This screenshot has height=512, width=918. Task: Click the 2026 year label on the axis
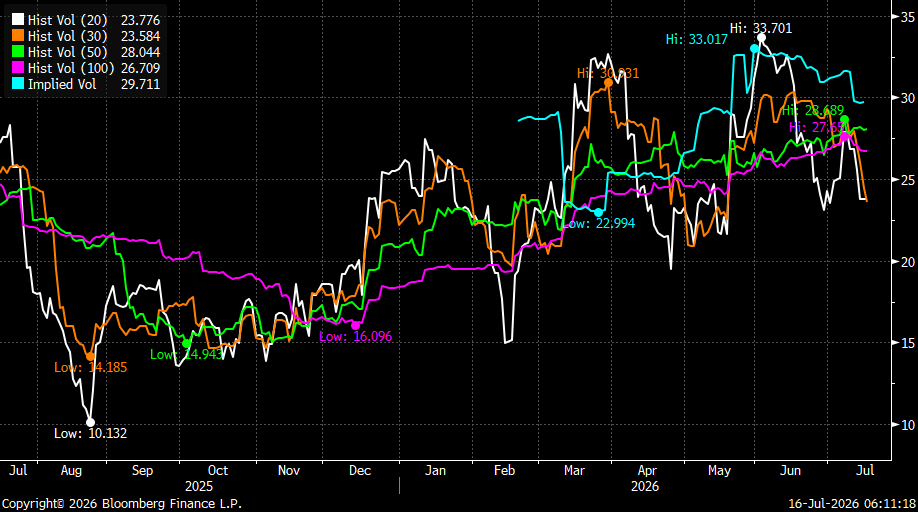tap(645, 486)
